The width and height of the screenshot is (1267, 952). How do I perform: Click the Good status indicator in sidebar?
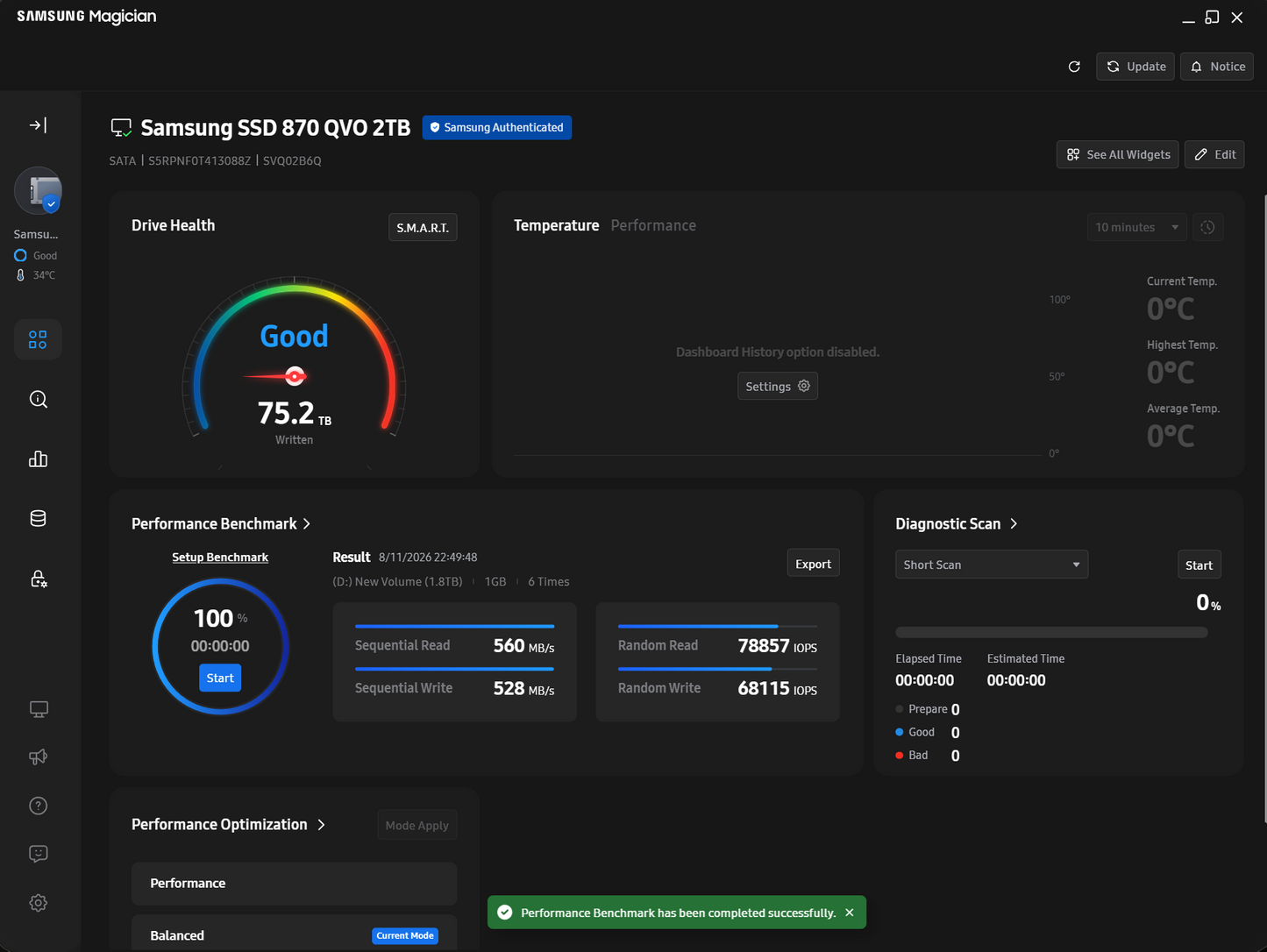coord(36,256)
